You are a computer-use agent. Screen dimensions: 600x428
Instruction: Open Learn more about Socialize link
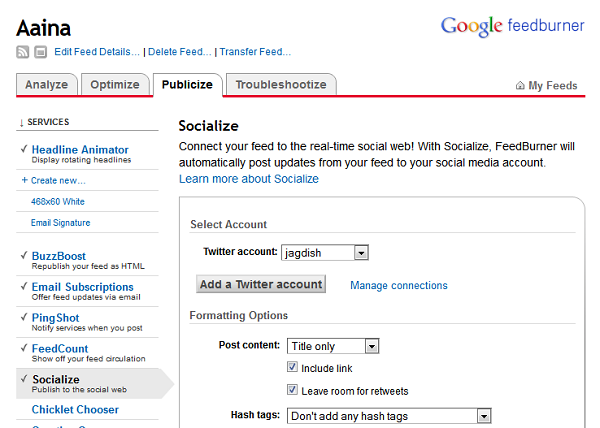[x=249, y=179]
